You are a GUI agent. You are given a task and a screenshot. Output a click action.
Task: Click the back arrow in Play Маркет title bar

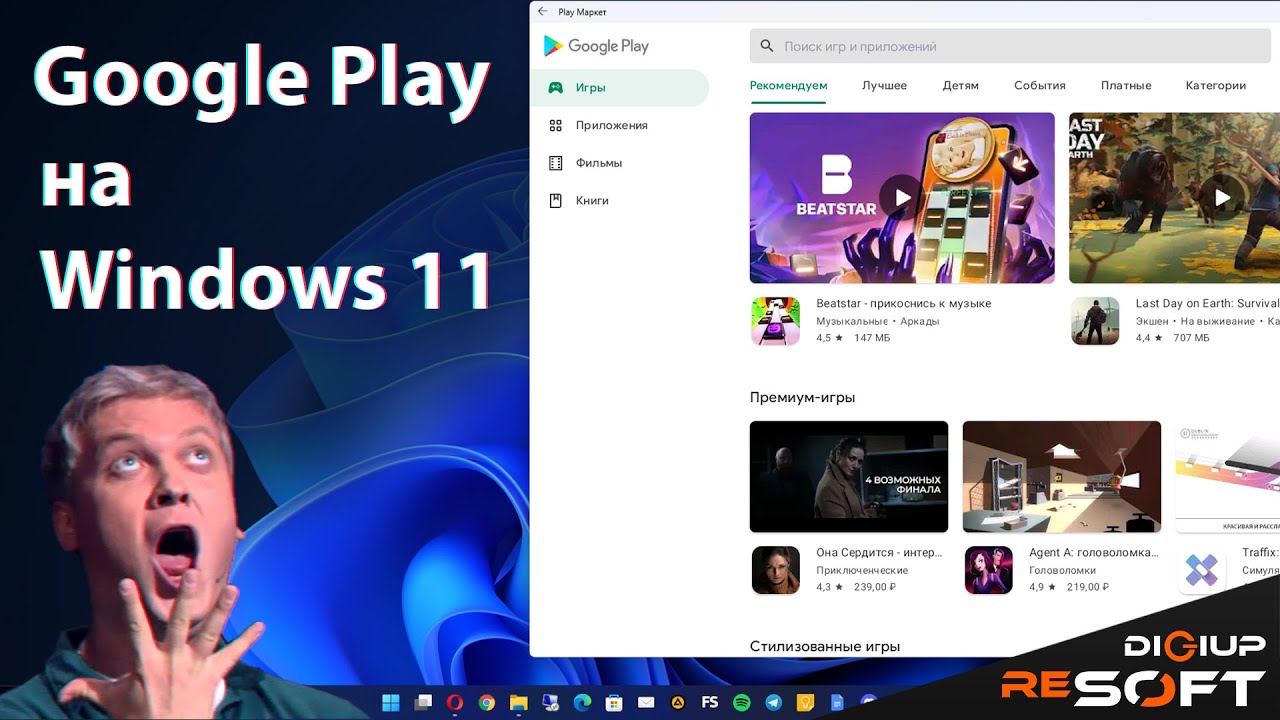click(543, 12)
